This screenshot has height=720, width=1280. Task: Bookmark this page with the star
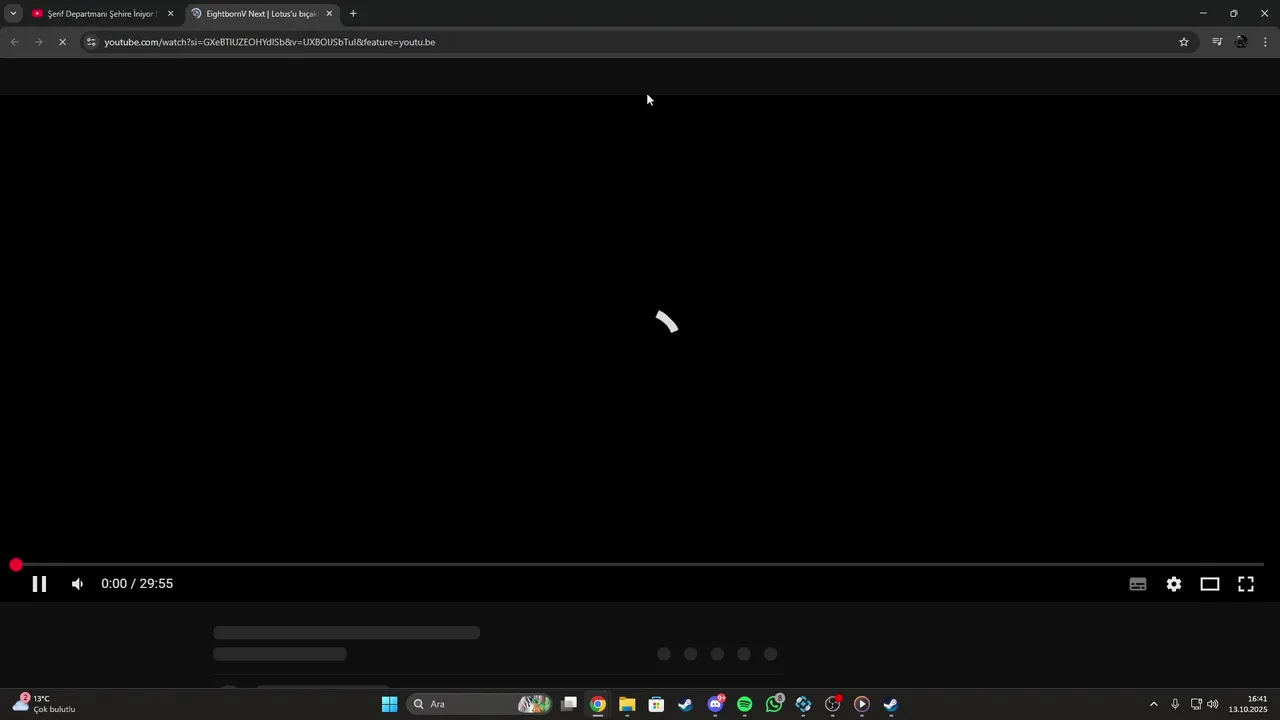pyautogui.click(x=1184, y=42)
